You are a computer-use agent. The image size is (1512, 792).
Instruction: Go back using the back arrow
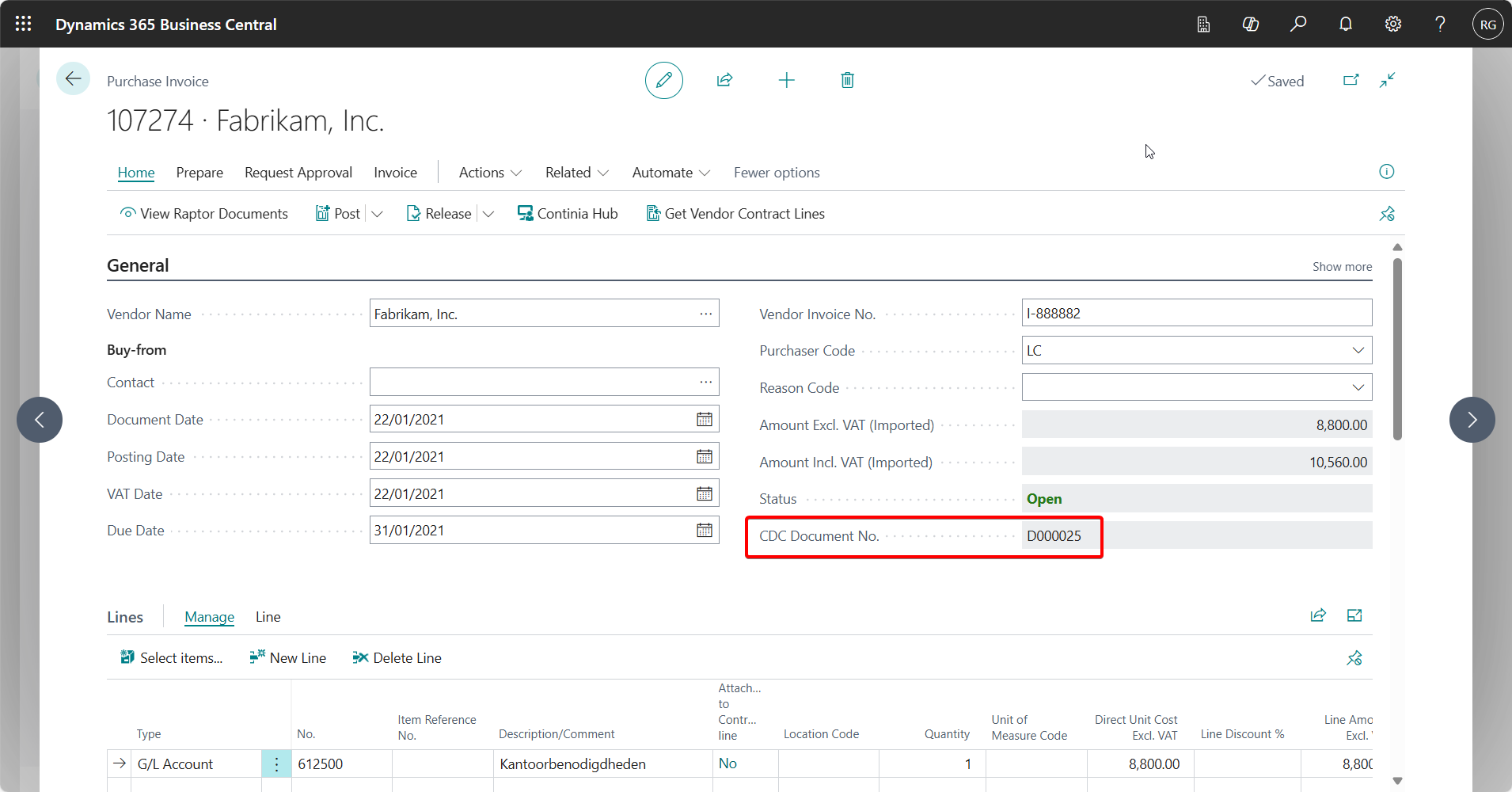[73, 78]
